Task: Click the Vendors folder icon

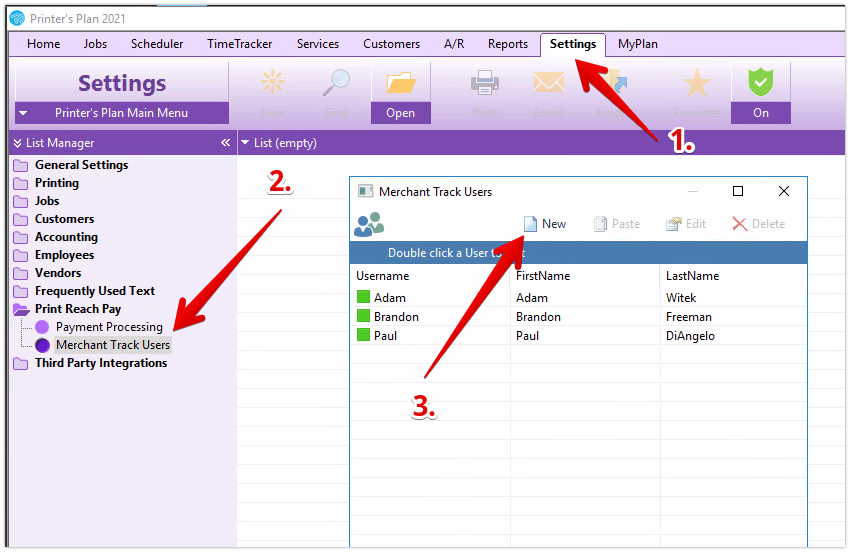Action: click(21, 273)
